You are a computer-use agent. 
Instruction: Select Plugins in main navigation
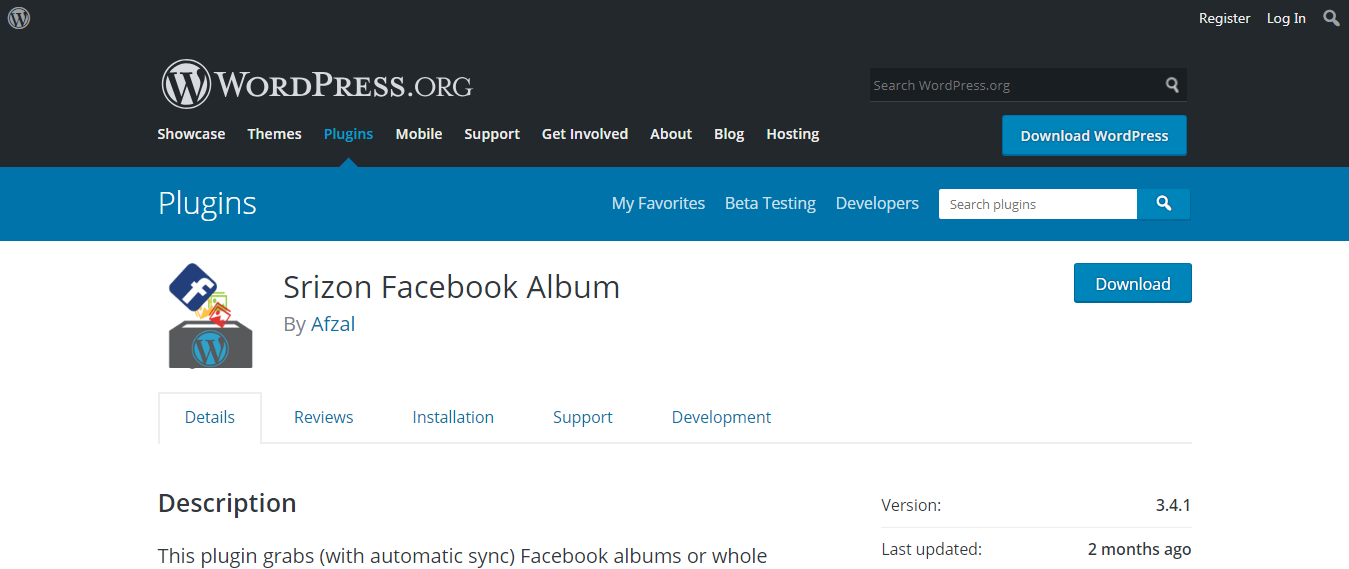point(348,134)
